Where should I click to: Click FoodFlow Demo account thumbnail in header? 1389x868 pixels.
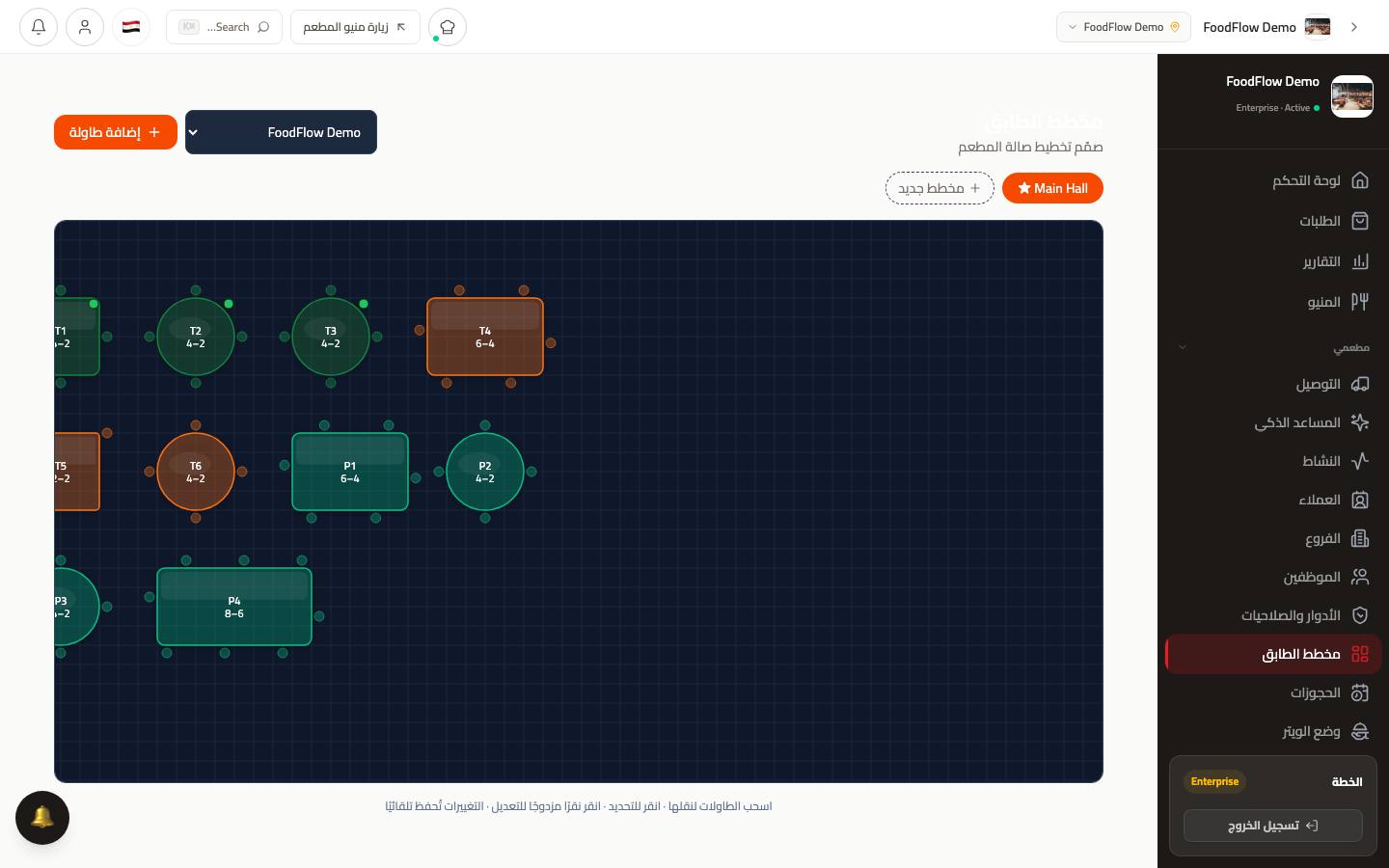tap(1318, 27)
